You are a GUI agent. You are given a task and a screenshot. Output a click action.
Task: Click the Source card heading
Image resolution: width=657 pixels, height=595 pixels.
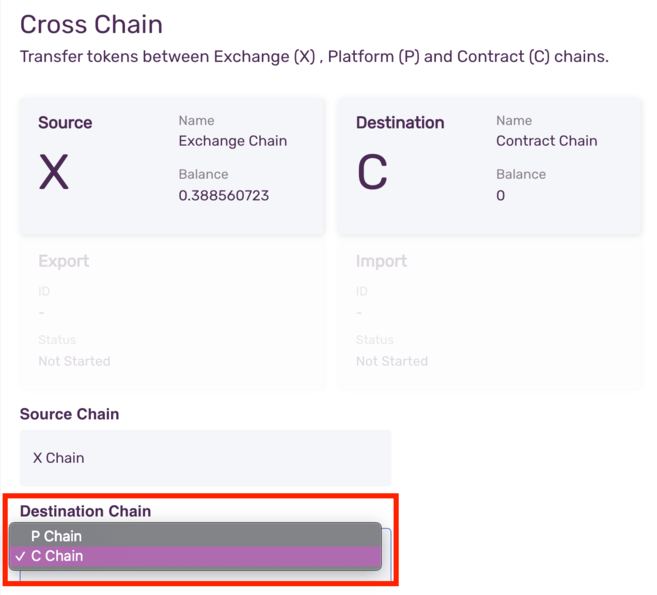pyautogui.click(x=65, y=123)
